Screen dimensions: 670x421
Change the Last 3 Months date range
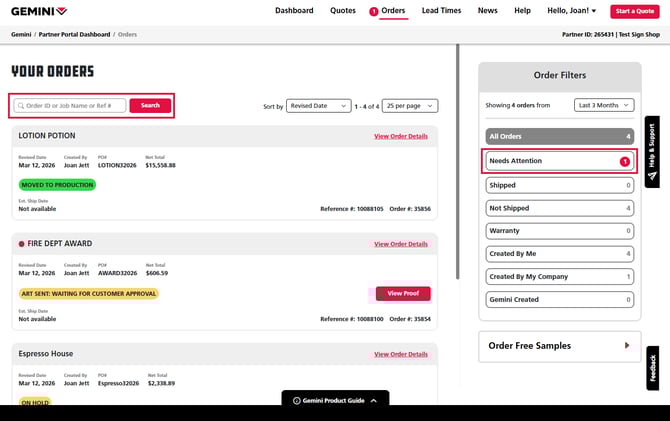604,104
